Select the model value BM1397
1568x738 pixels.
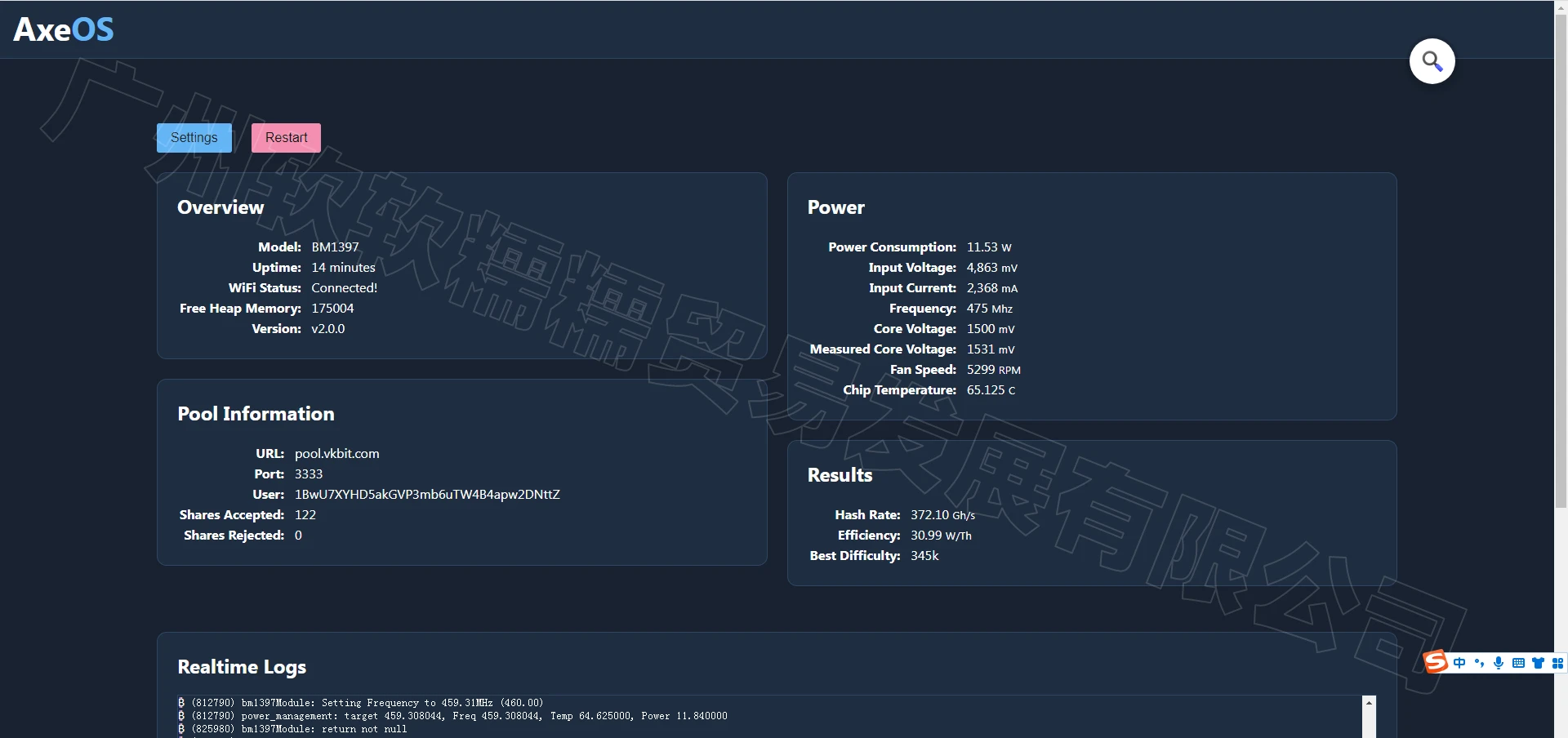tap(335, 247)
